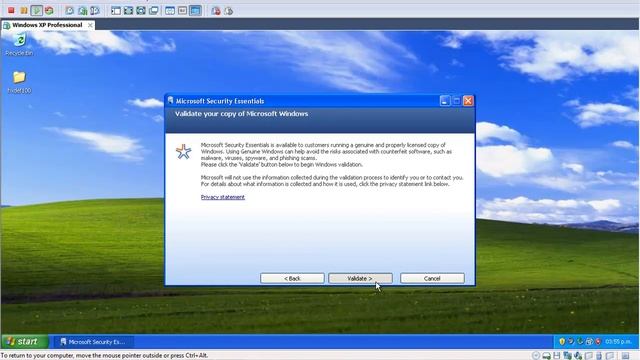Click the Microsoft Security Essentials title bar text
Image resolution: width=640 pixels, height=360 pixels.
tap(220, 101)
